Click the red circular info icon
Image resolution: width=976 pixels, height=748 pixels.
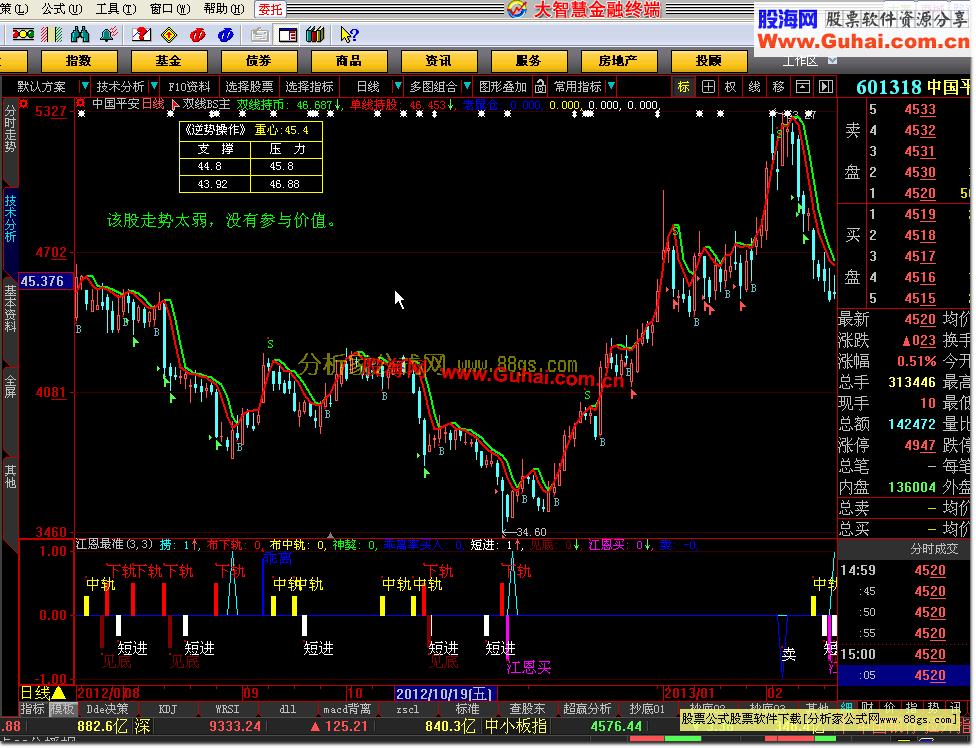198,35
